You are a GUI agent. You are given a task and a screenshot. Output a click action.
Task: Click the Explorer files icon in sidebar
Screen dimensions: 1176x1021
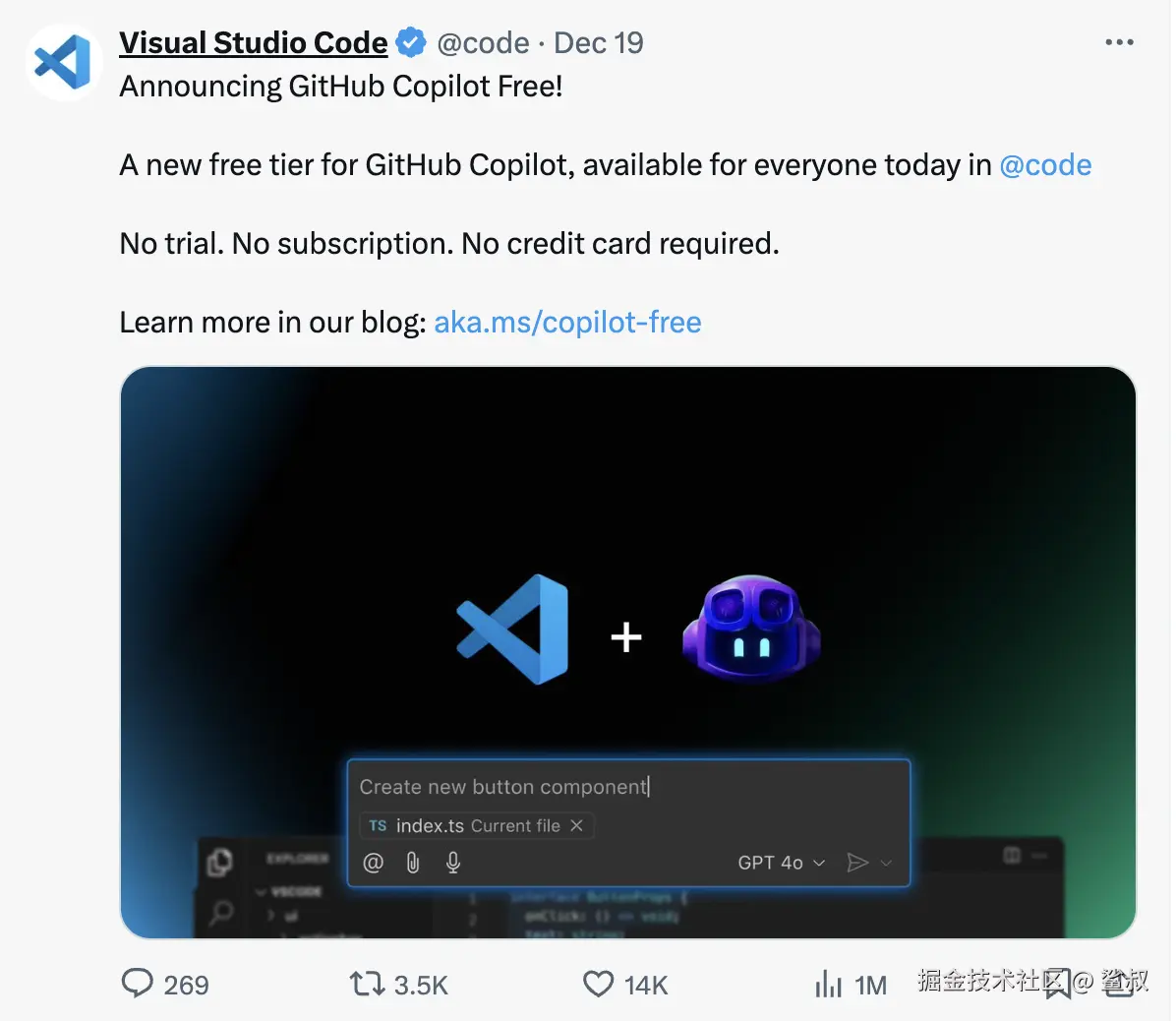220,863
